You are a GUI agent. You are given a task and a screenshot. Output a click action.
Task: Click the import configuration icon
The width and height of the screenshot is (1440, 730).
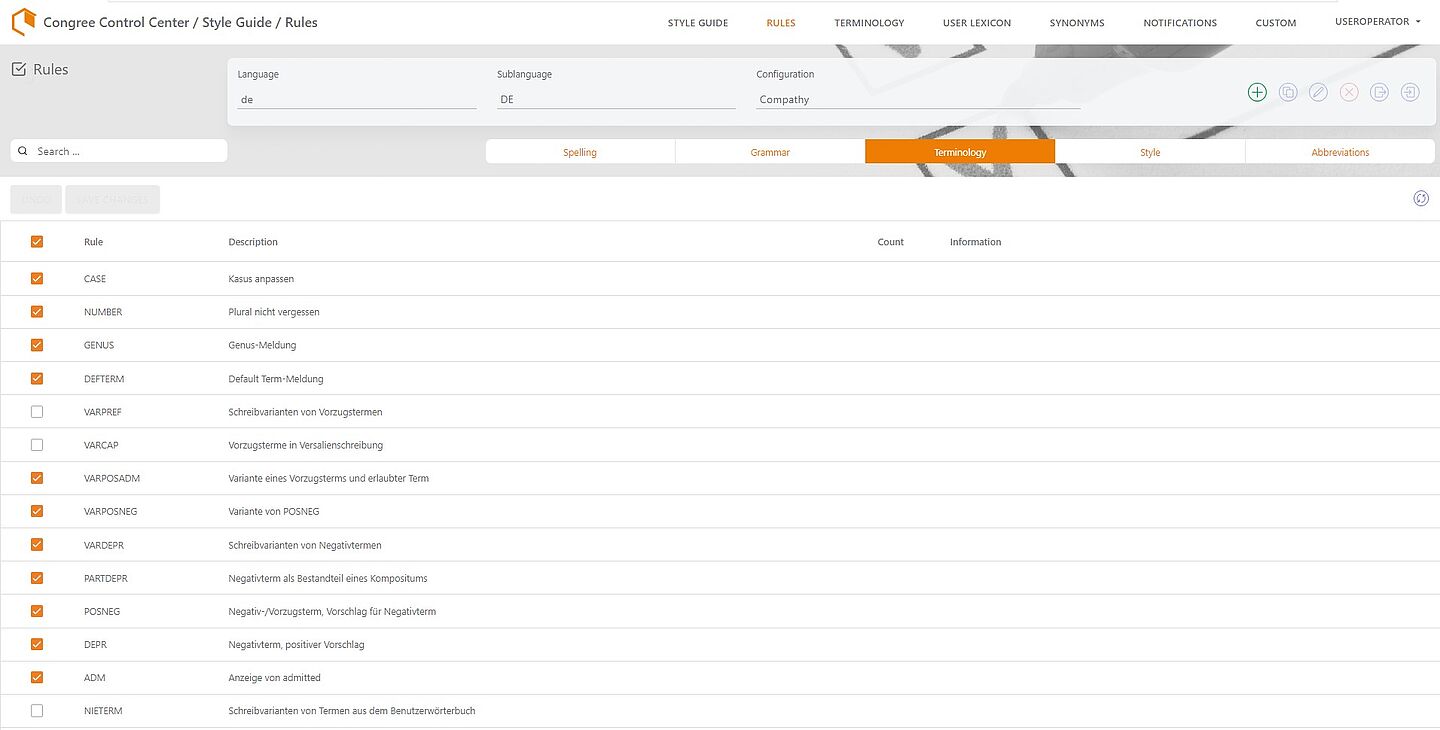1410,92
